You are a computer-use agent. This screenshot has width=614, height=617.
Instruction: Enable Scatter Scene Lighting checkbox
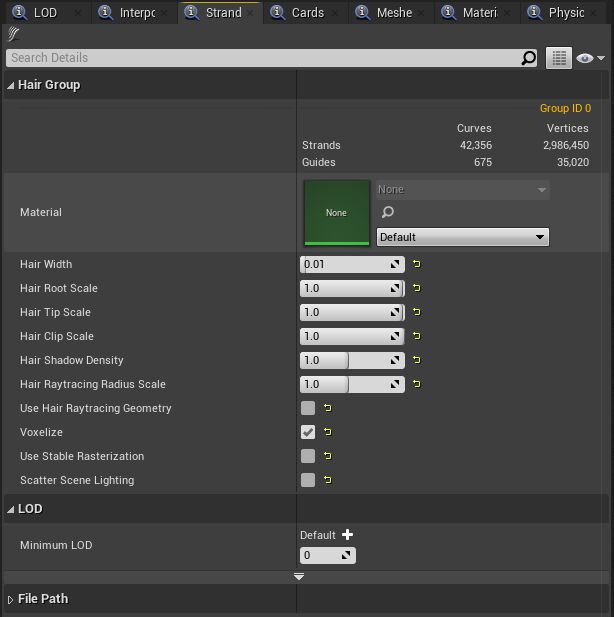(x=308, y=480)
